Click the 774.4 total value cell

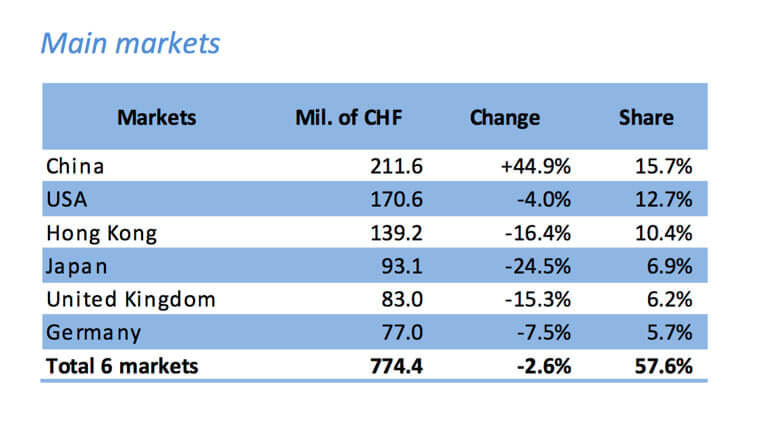coord(396,365)
